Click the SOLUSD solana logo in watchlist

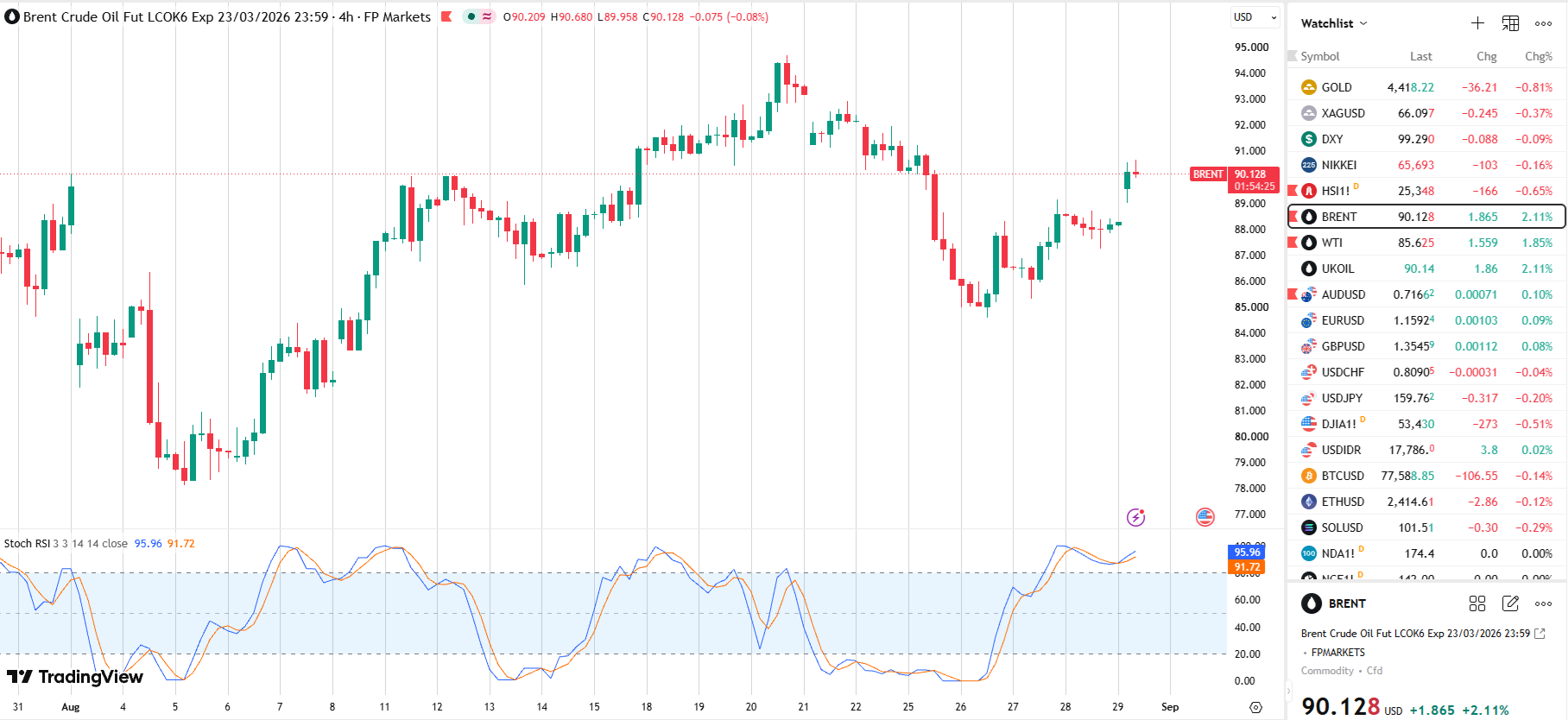(x=1309, y=527)
